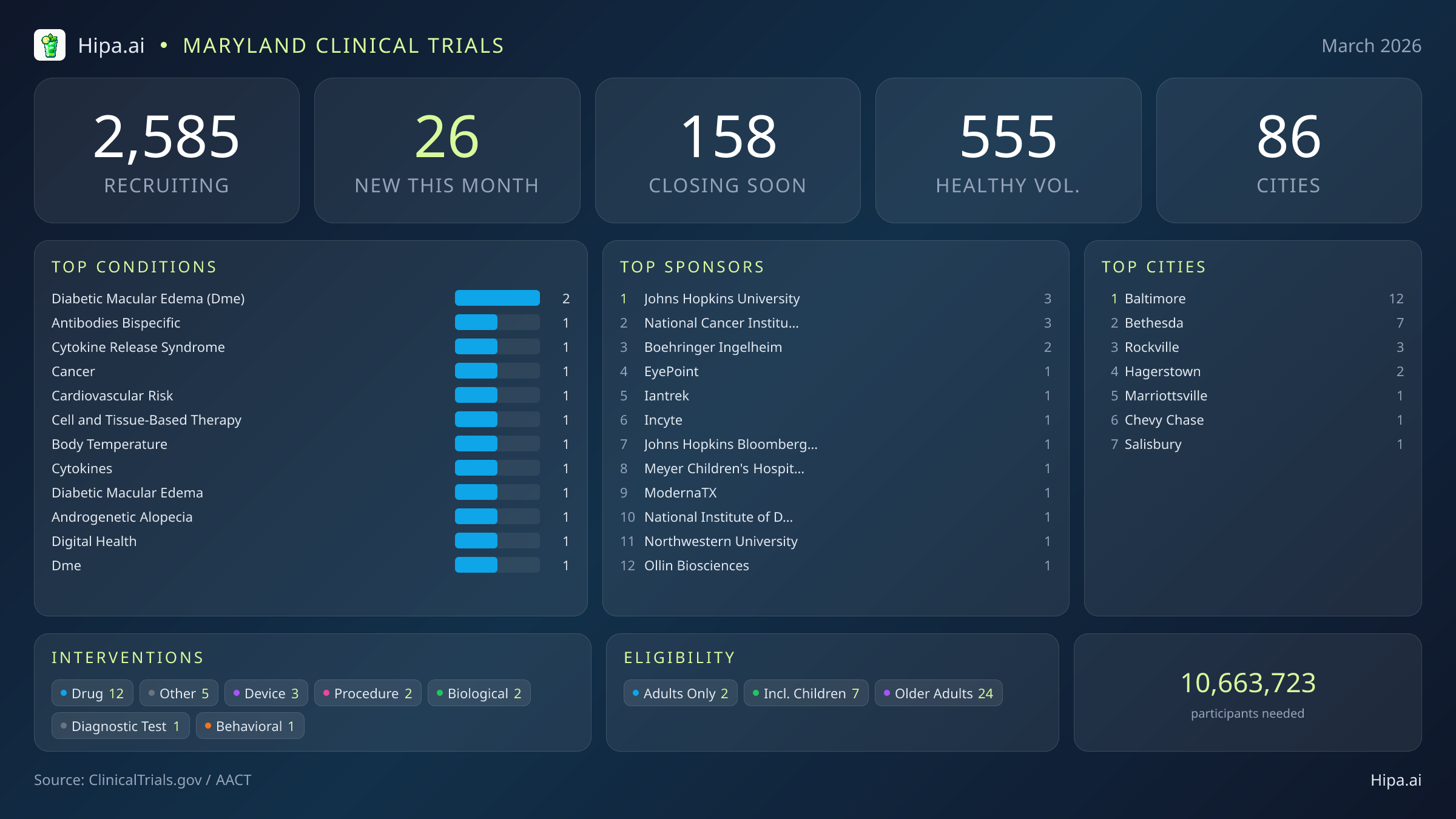Open the Top Sponsors panel

point(692,266)
